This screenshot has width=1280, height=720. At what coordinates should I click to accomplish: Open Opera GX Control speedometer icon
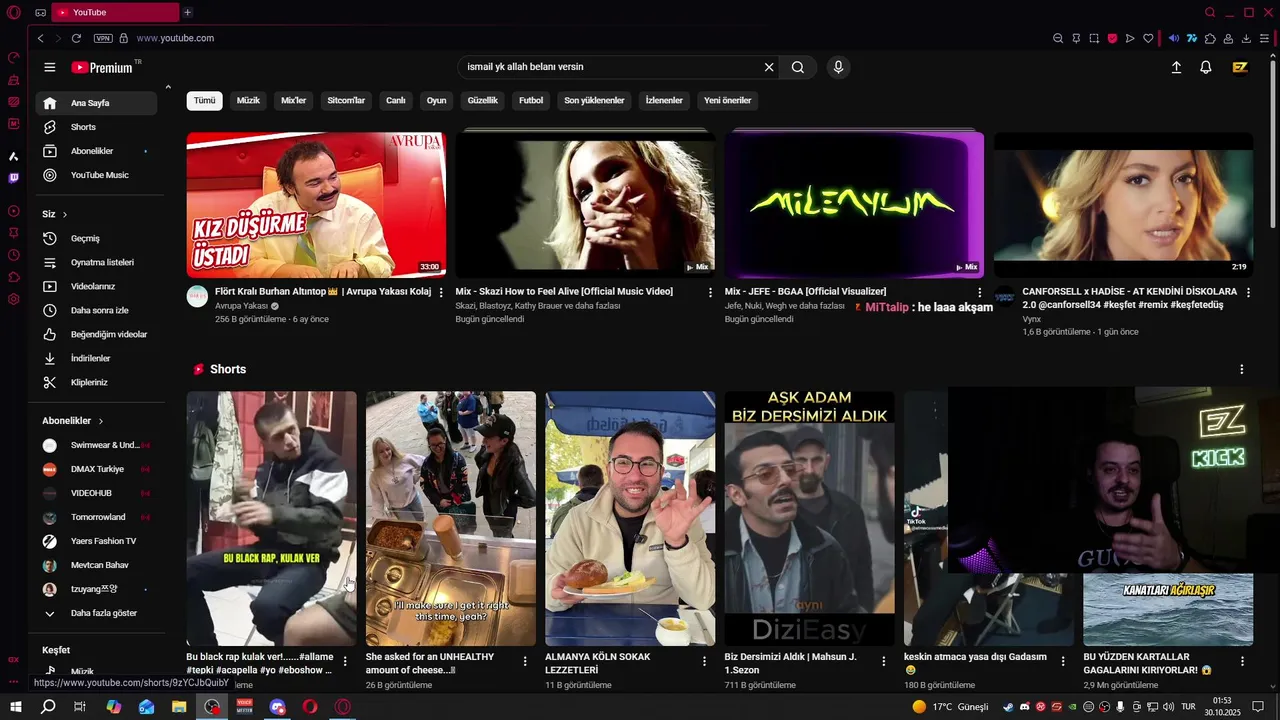13,57
